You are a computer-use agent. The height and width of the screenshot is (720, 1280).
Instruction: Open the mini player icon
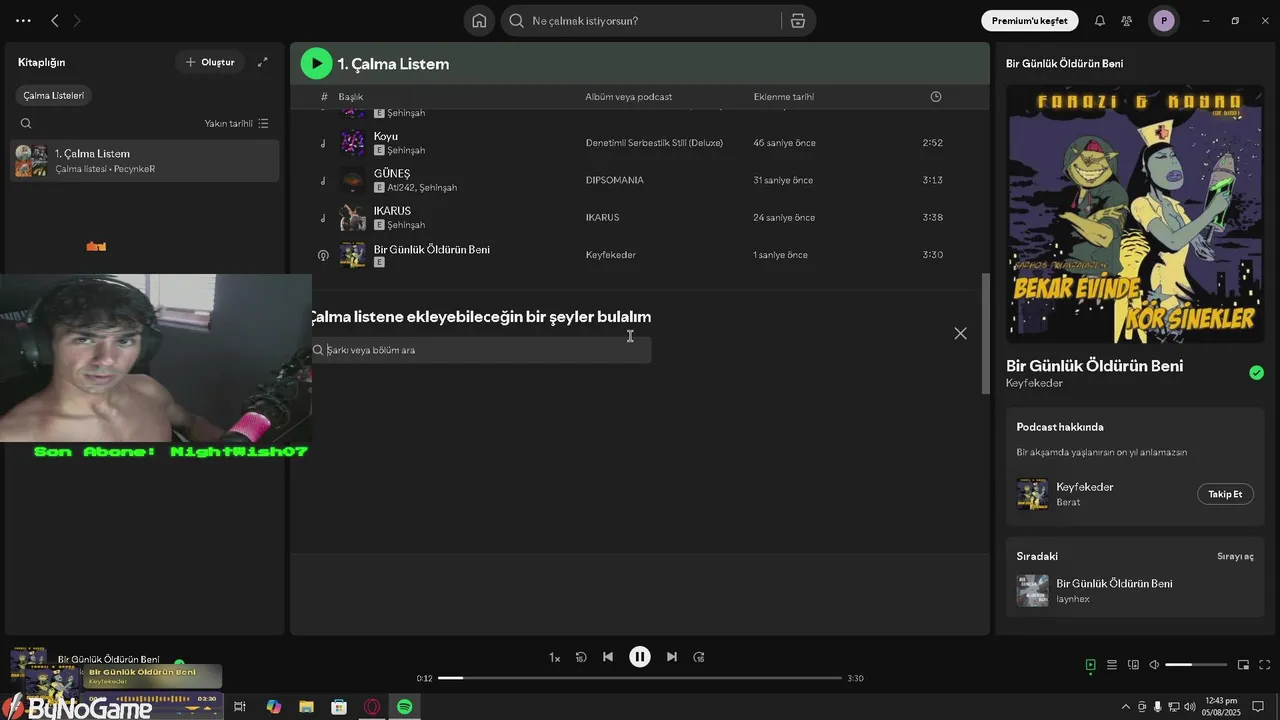(x=1243, y=665)
